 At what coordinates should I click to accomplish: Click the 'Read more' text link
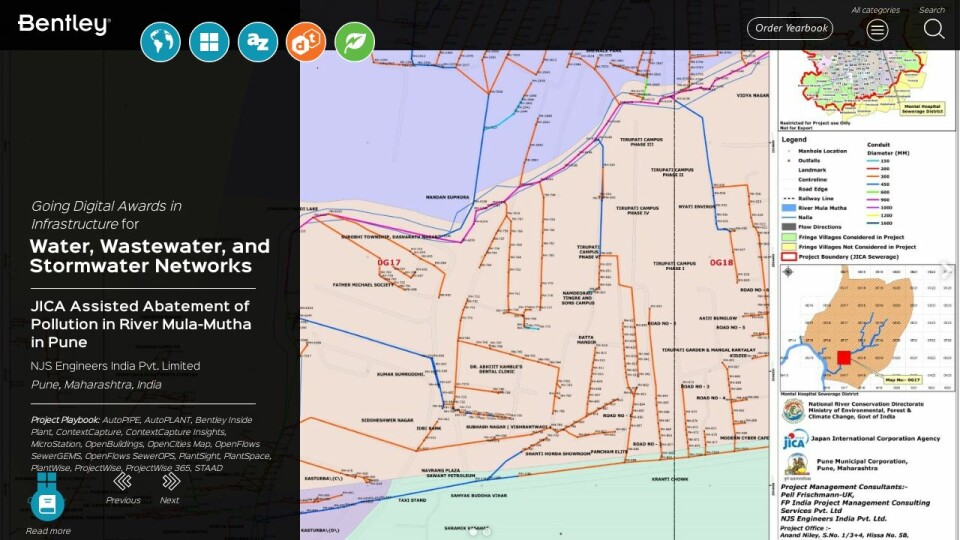click(x=48, y=531)
